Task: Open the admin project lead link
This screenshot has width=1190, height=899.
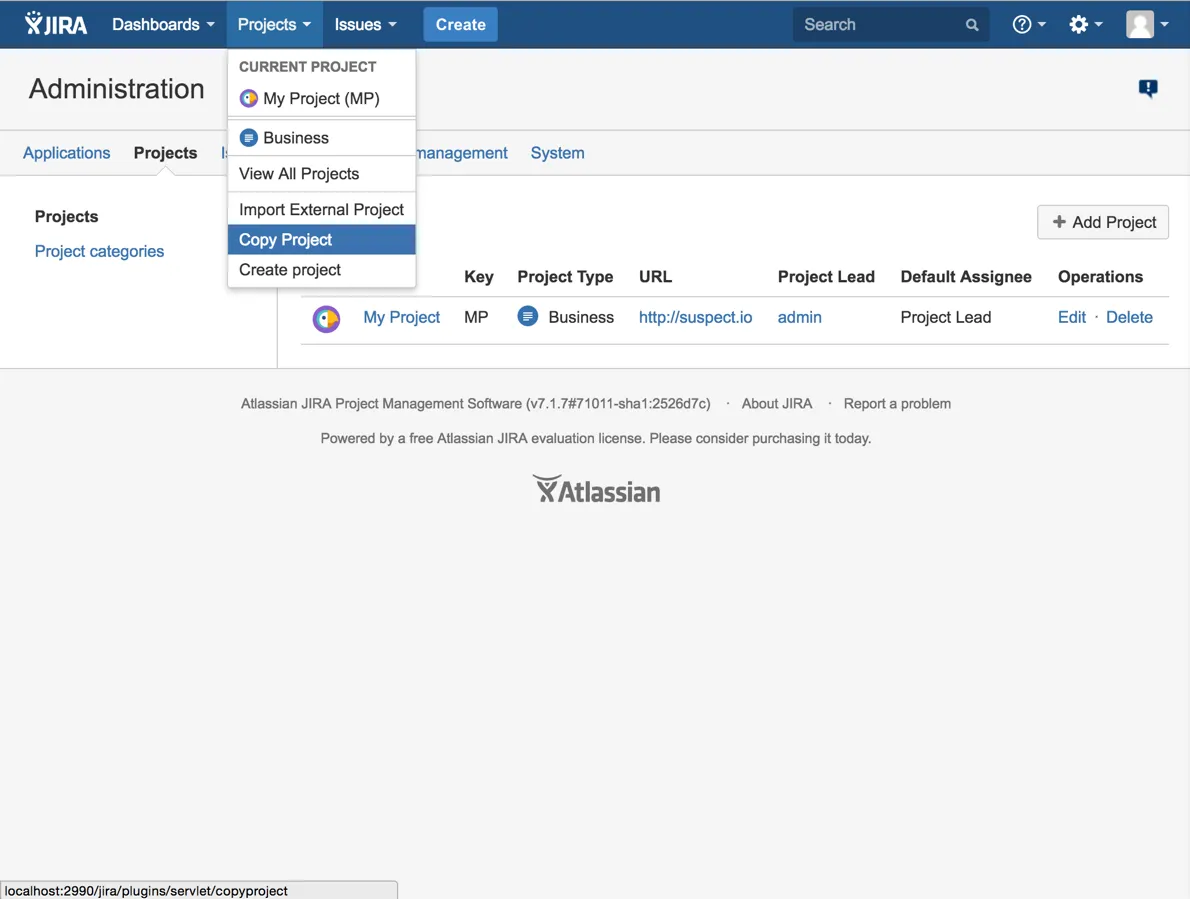Action: 799,317
